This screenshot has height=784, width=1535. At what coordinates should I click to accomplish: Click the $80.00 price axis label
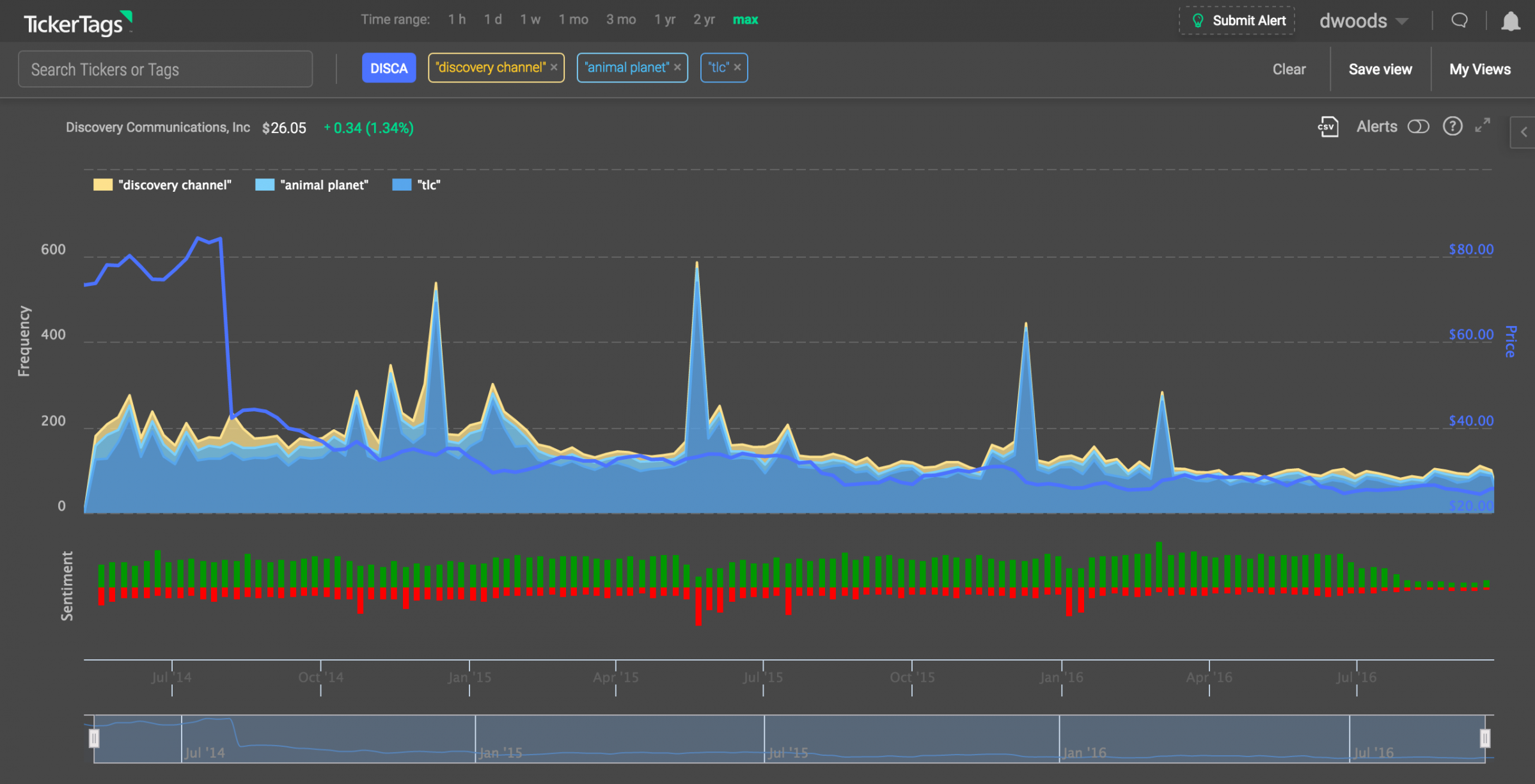[1471, 249]
